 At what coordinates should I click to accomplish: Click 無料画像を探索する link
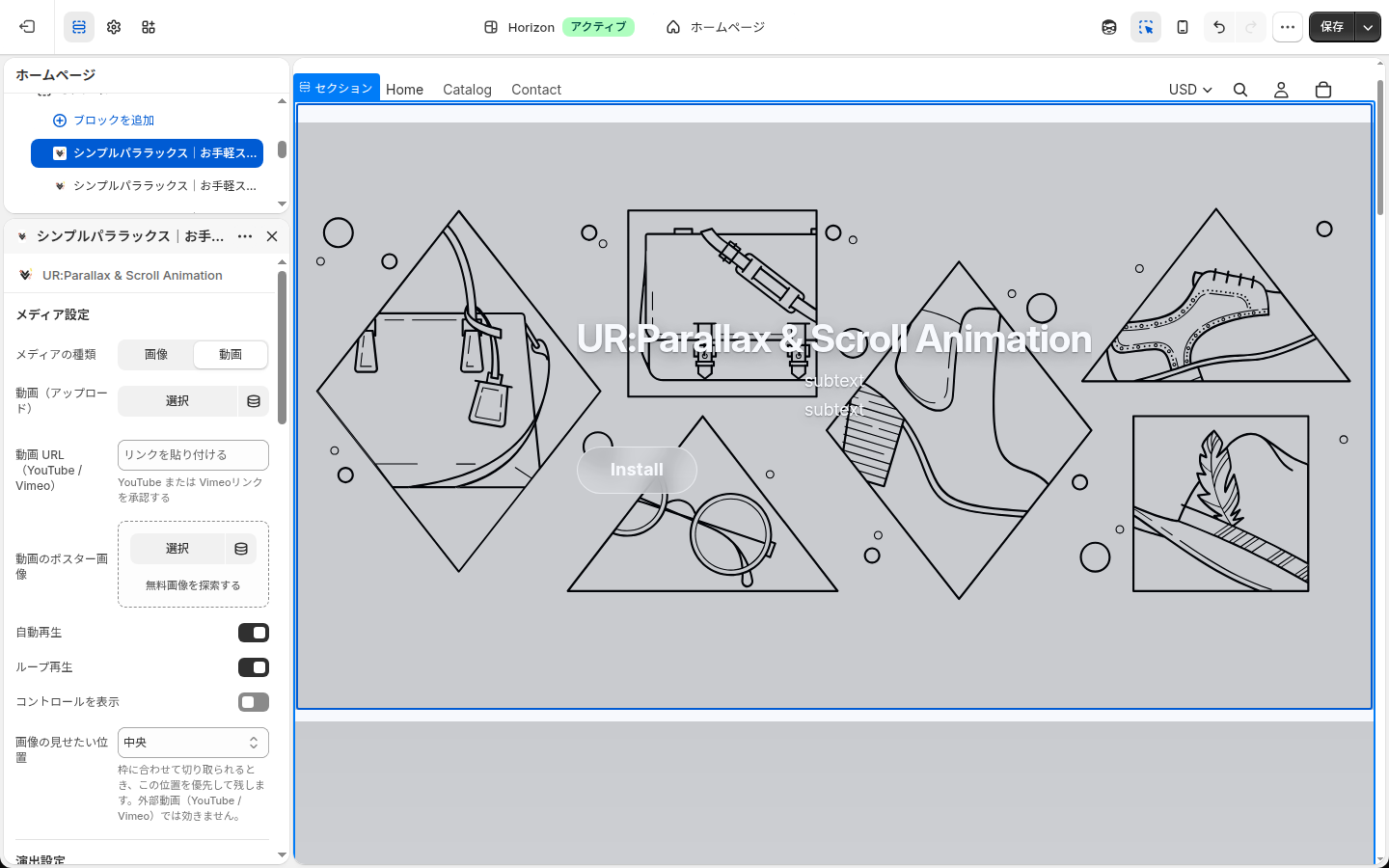tap(193, 585)
